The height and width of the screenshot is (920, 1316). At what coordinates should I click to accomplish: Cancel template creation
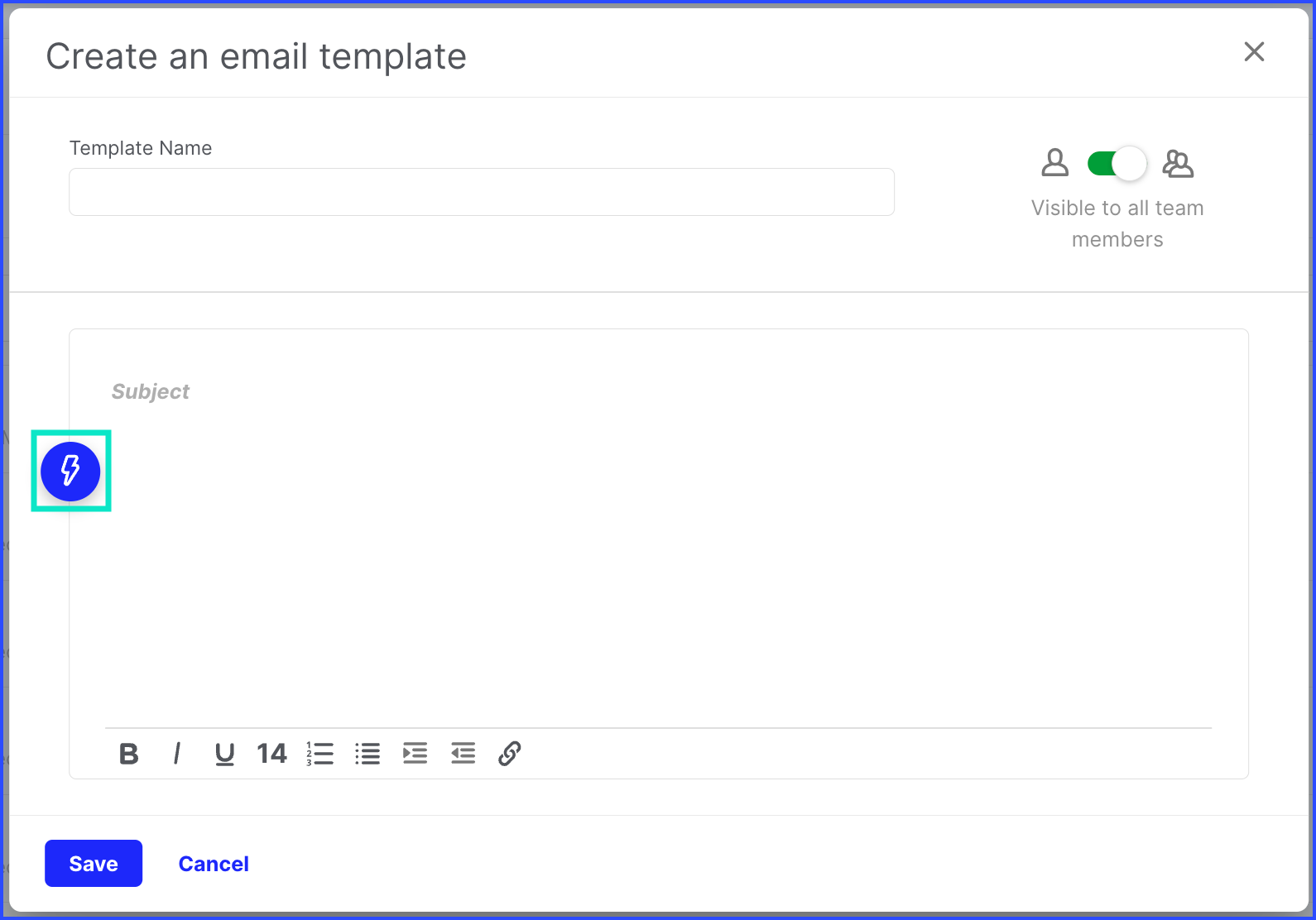(214, 864)
